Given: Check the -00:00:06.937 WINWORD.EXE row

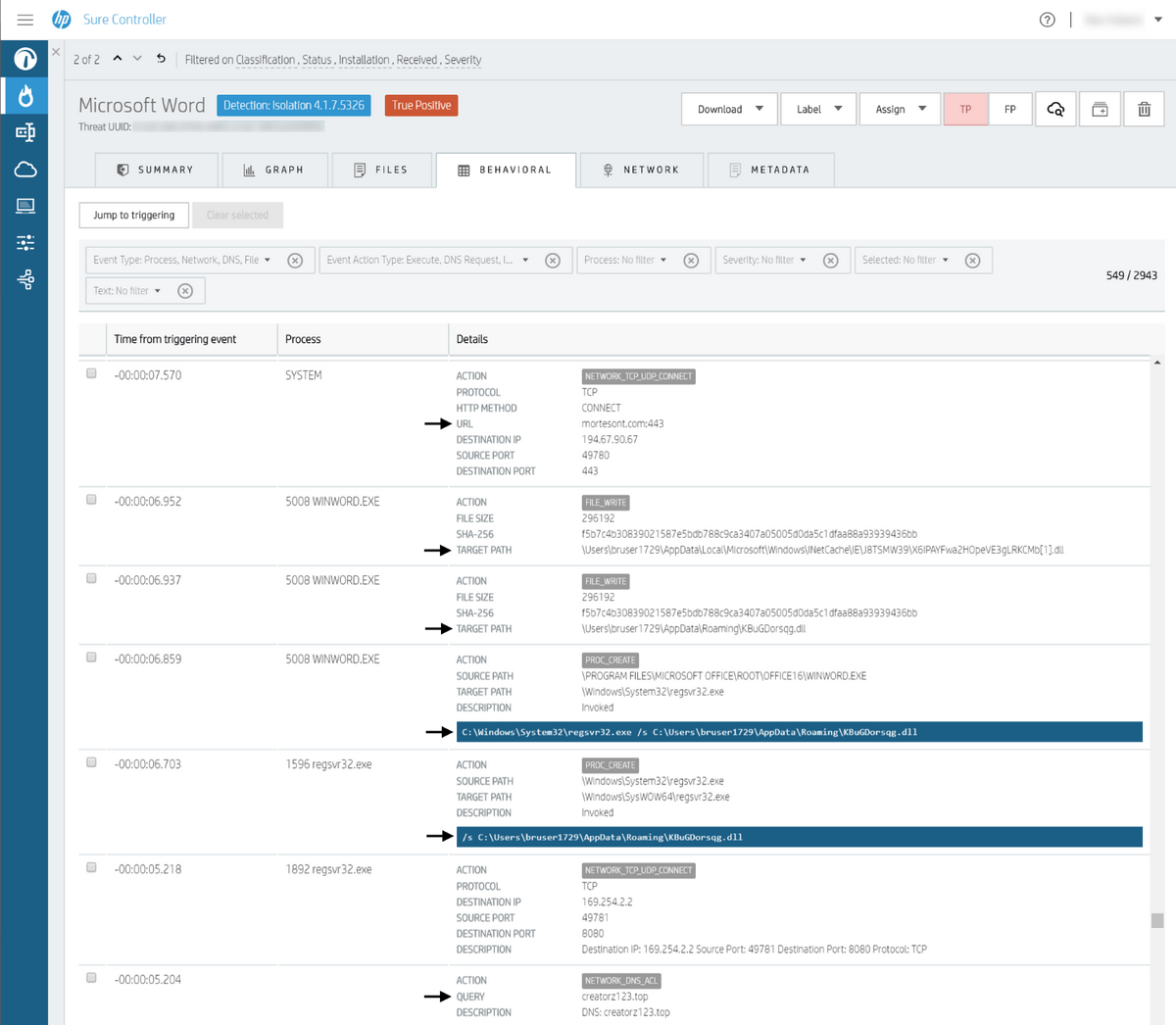Looking at the screenshot, I should point(91,578).
